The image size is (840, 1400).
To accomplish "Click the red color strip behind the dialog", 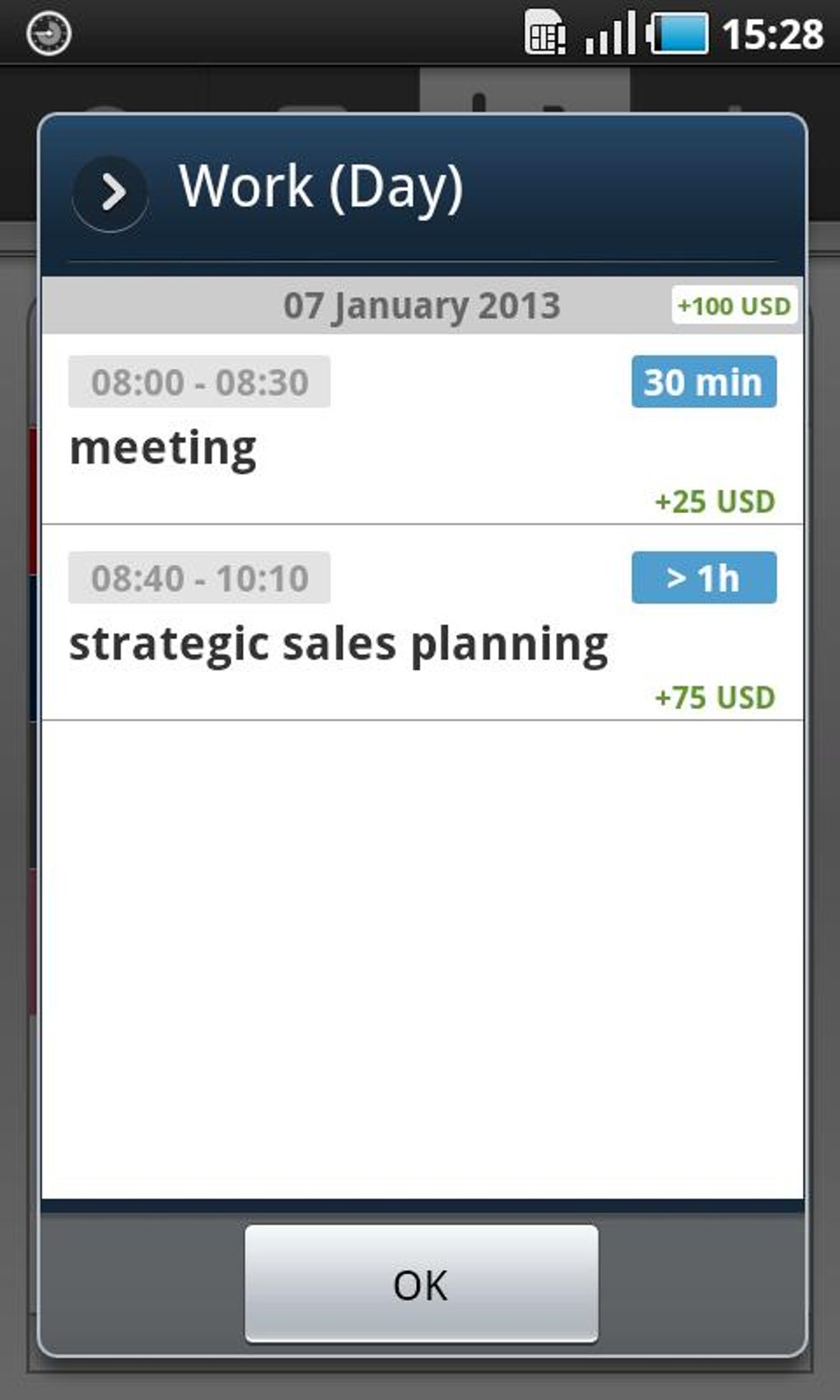I will [33, 502].
